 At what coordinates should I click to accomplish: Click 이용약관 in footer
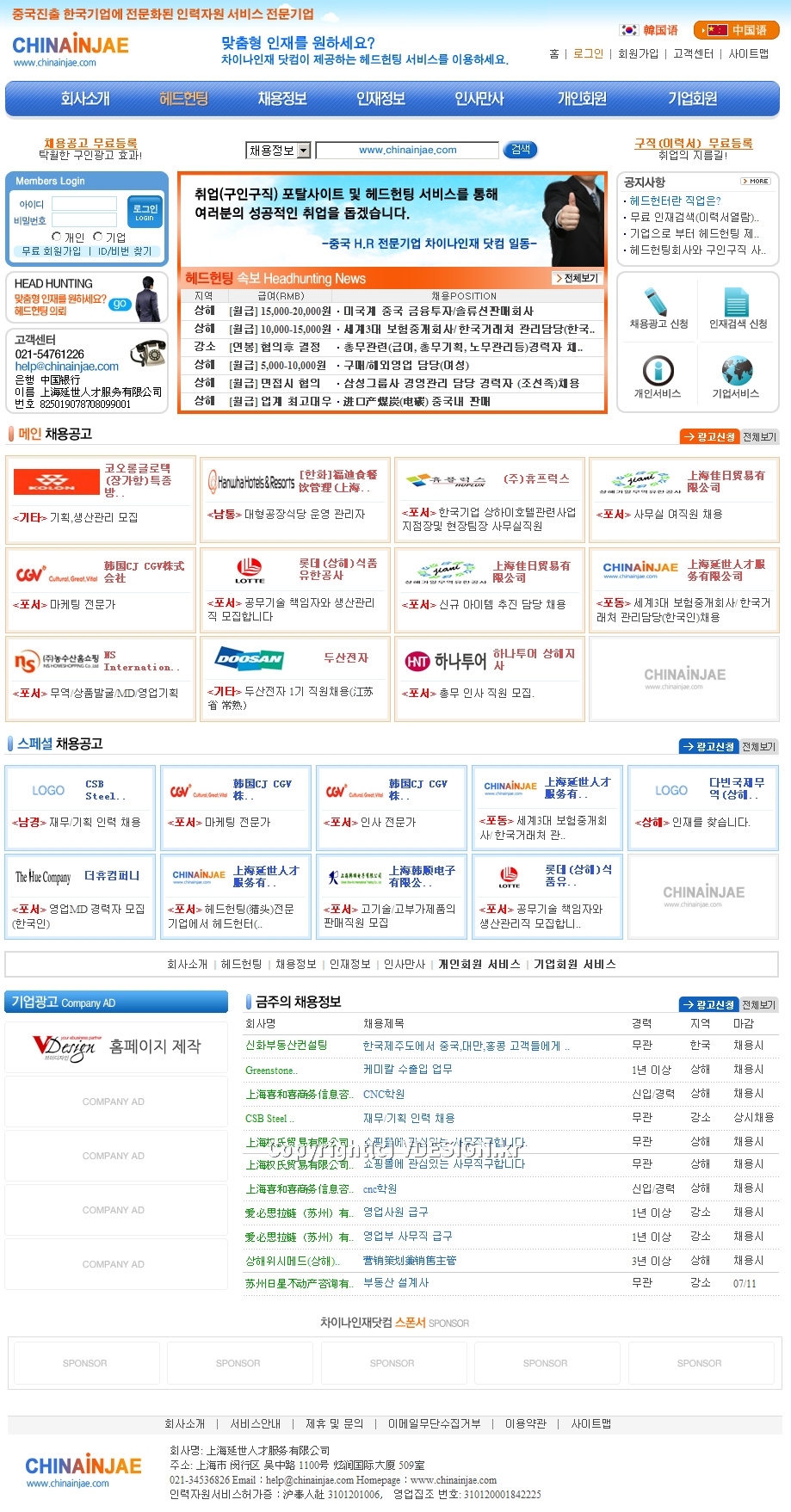click(526, 1423)
